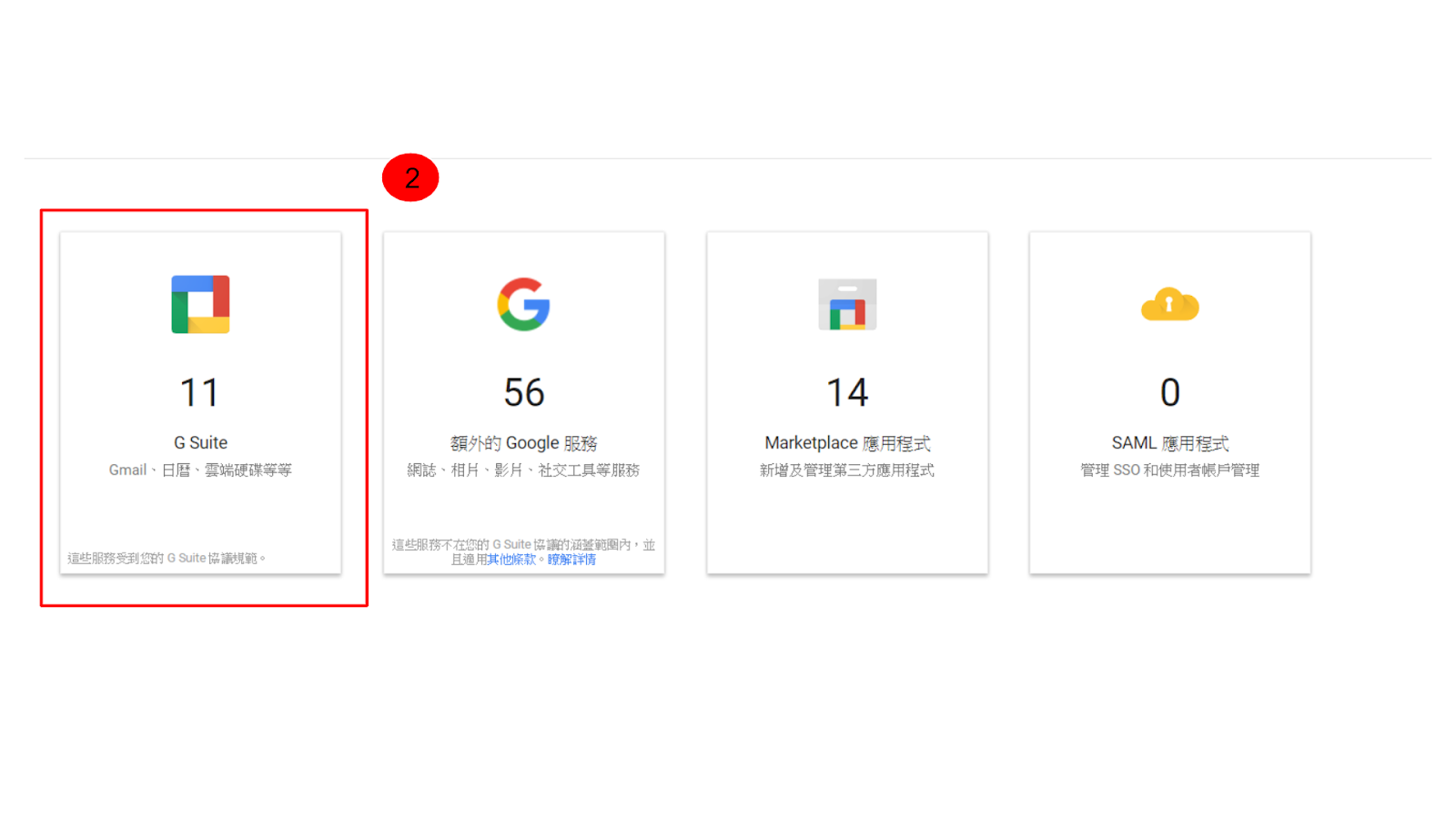1456x819 pixels.
Task: Open the 額外的 Google 服務 title
Action: tap(523, 443)
